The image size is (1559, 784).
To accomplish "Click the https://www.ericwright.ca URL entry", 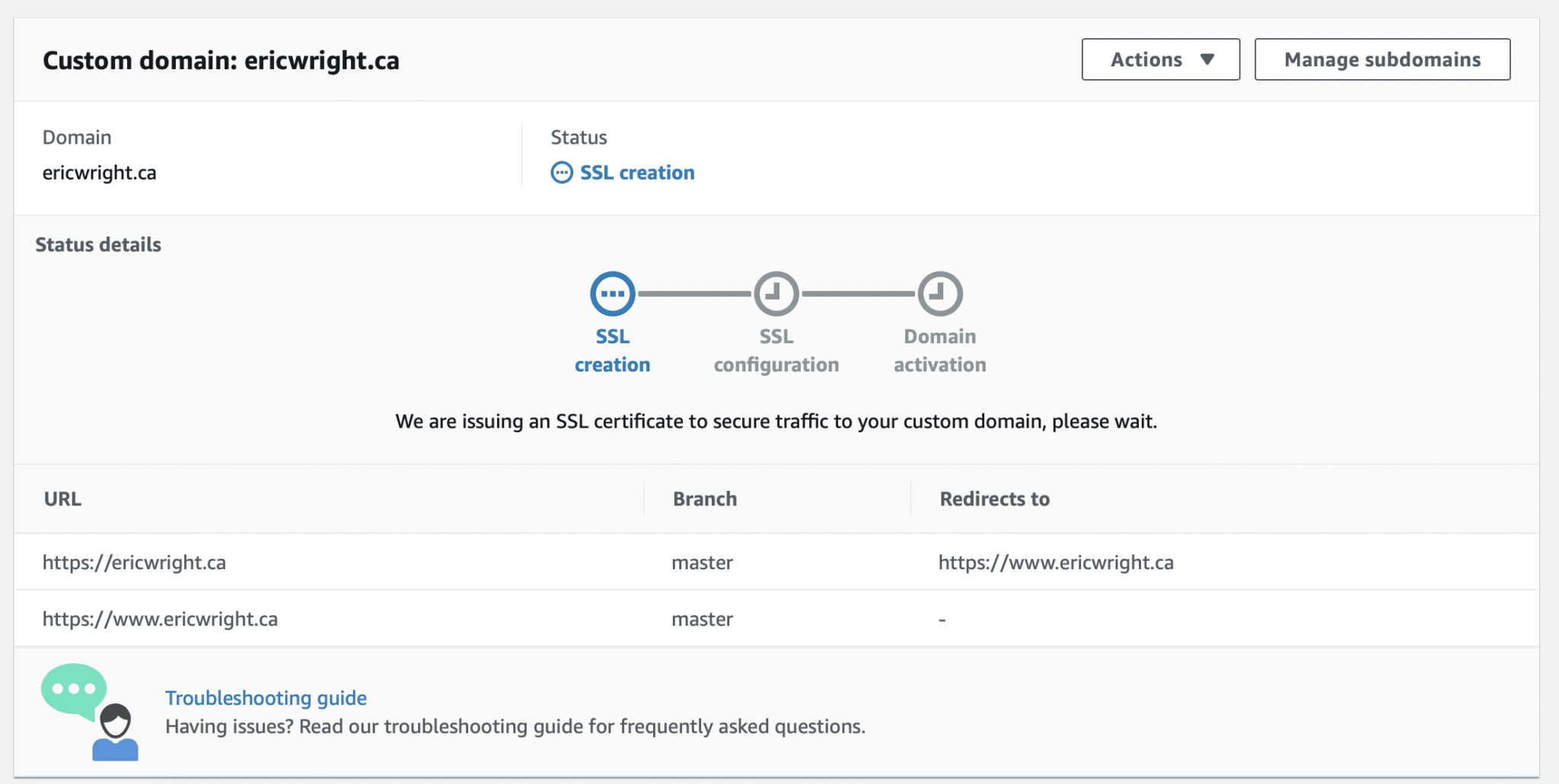I will pos(160,619).
